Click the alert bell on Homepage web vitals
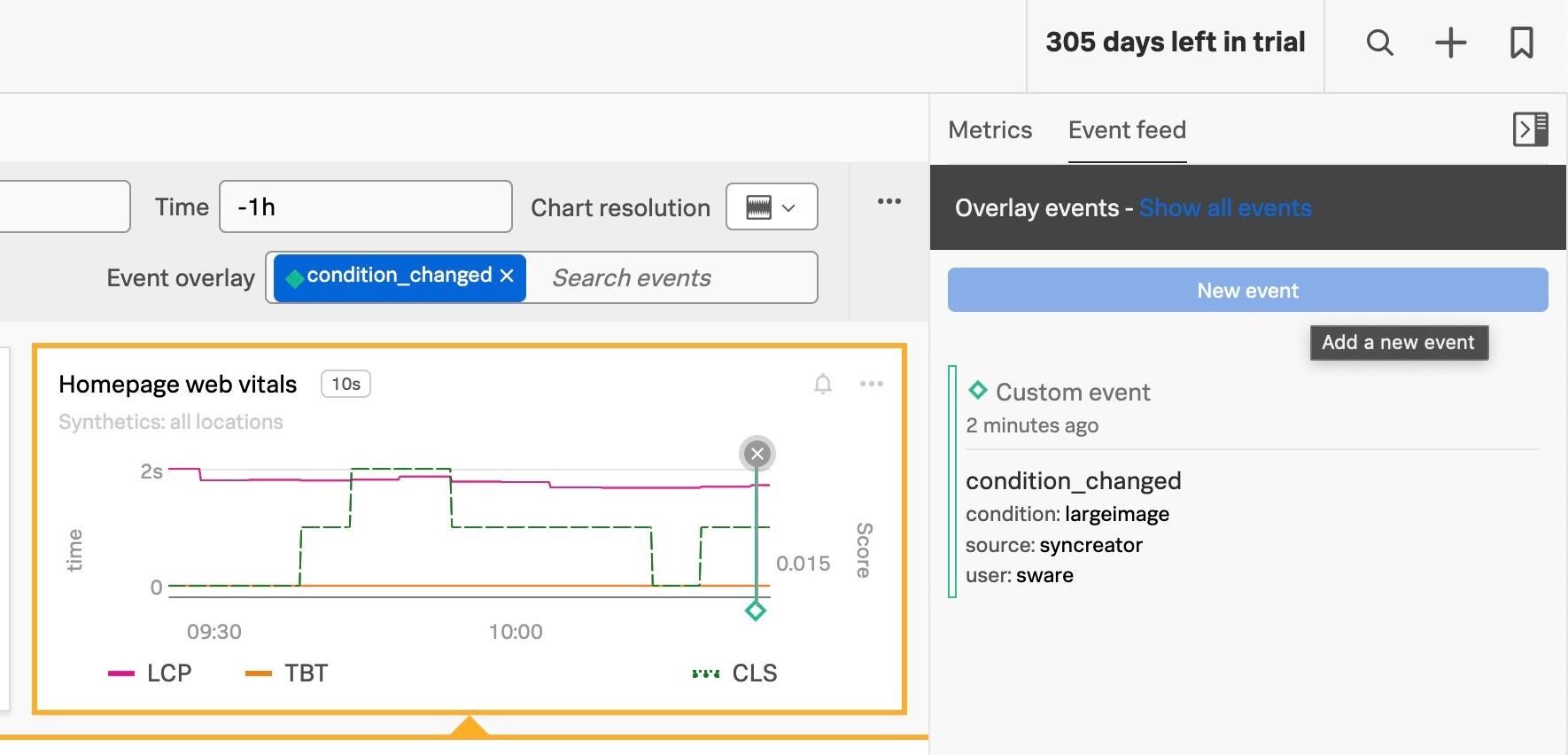This screenshot has height=755, width=1568. [x=823, y=384]
